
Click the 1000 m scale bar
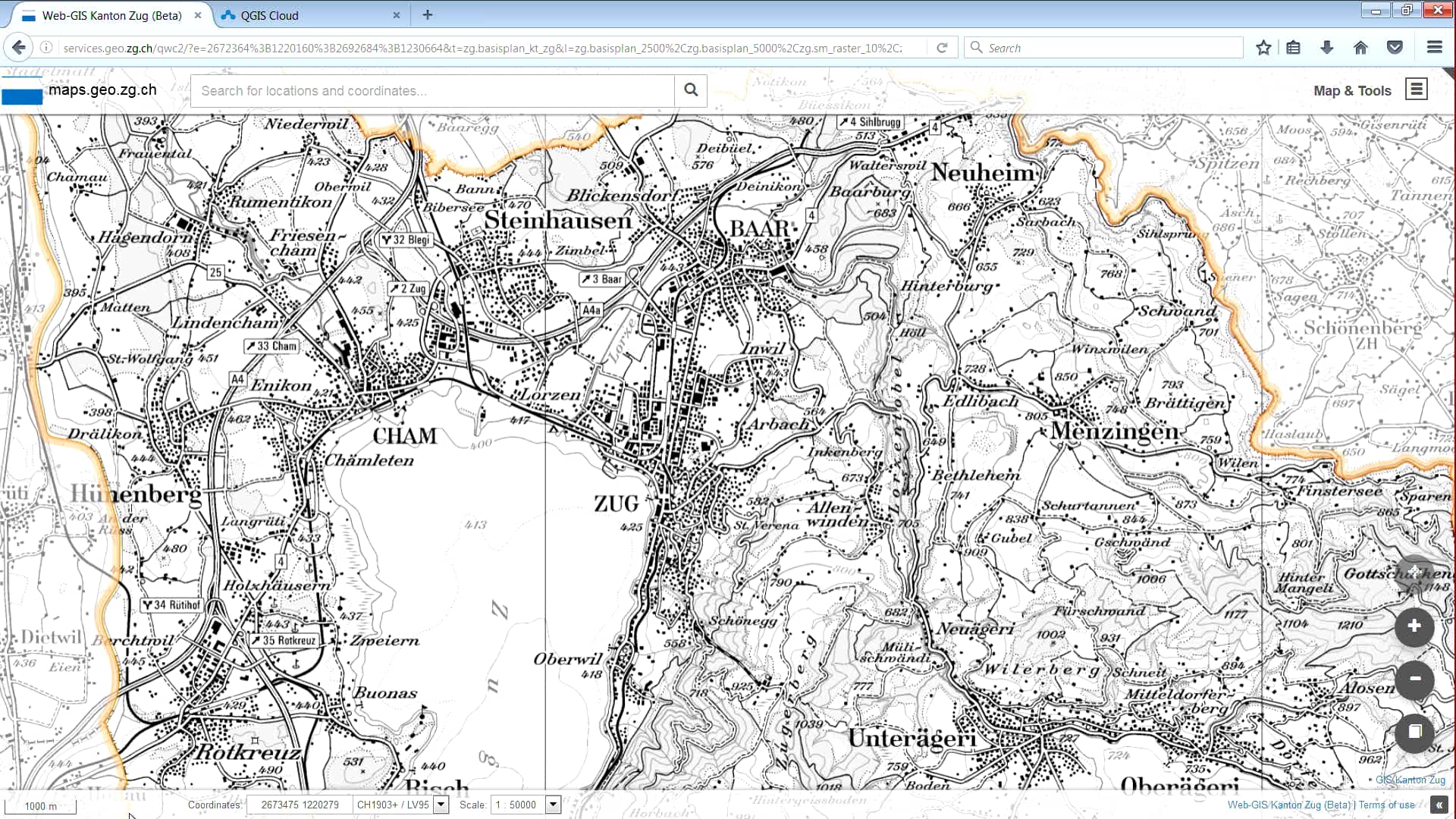click(41, 806)
